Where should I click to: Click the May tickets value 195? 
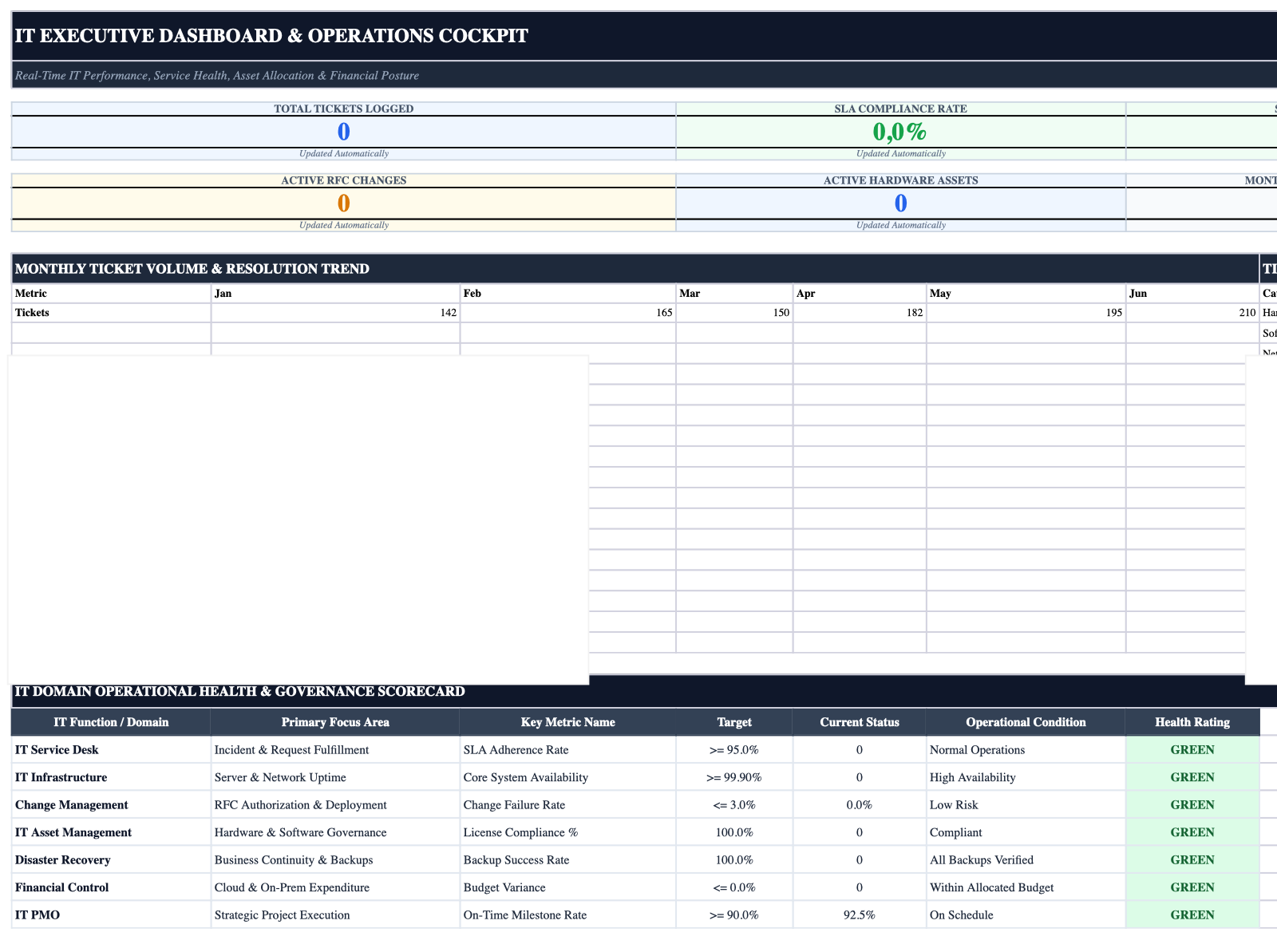click(1026, 313)
